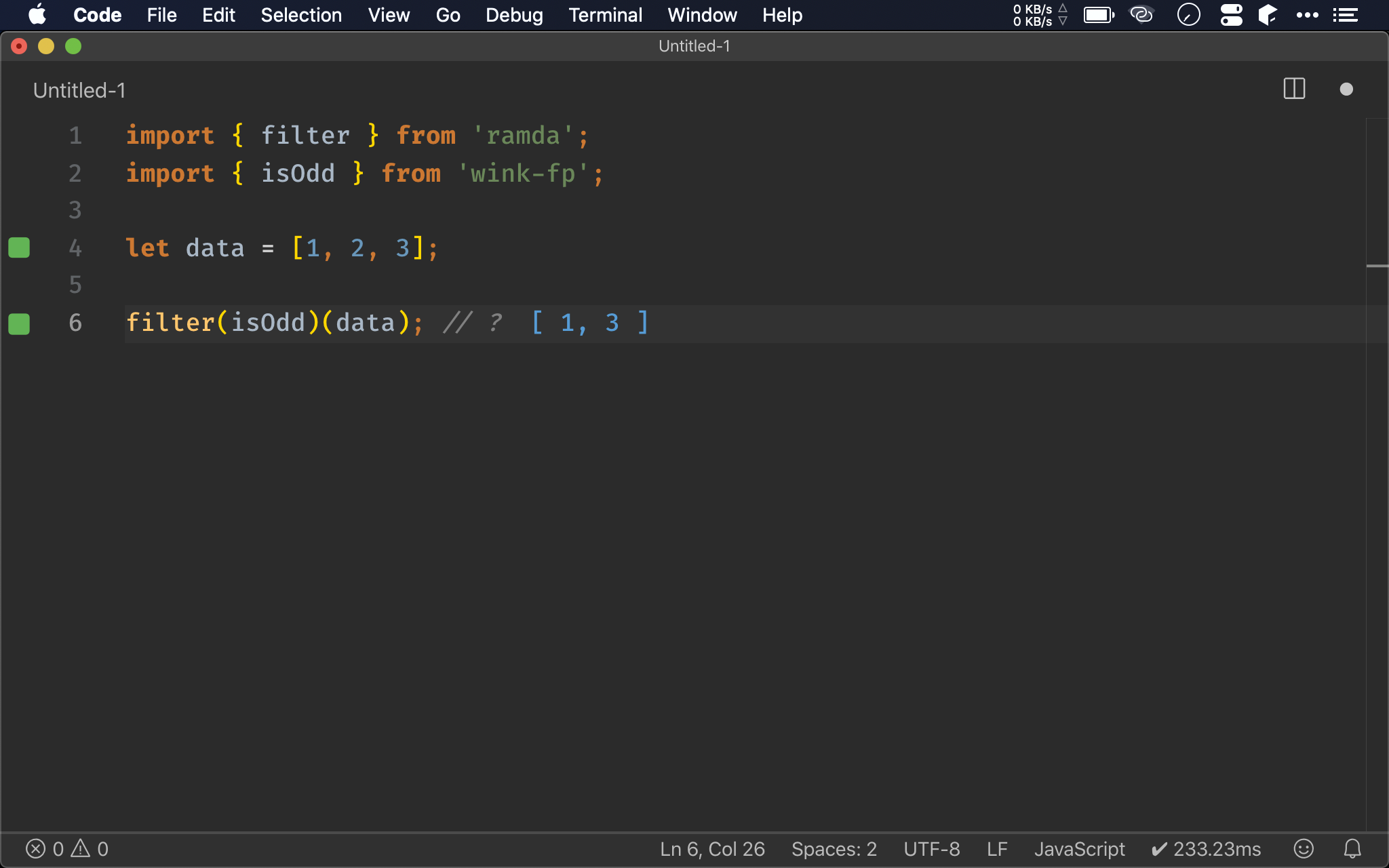Open the Code application menu
1389x868 pixels.
click(97, 15)
